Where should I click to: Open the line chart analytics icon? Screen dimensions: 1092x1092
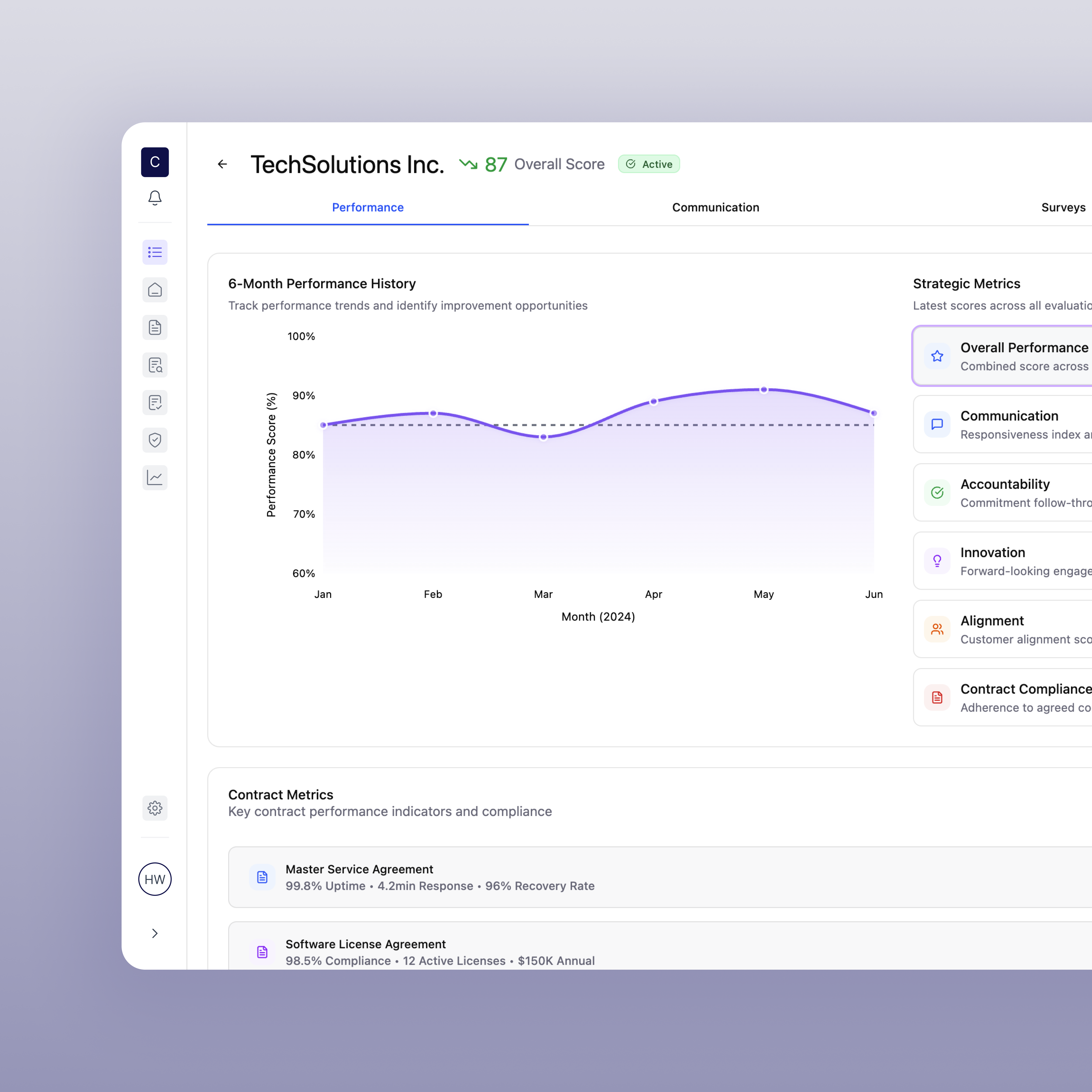pyautogui.click(x=155, y=478)
